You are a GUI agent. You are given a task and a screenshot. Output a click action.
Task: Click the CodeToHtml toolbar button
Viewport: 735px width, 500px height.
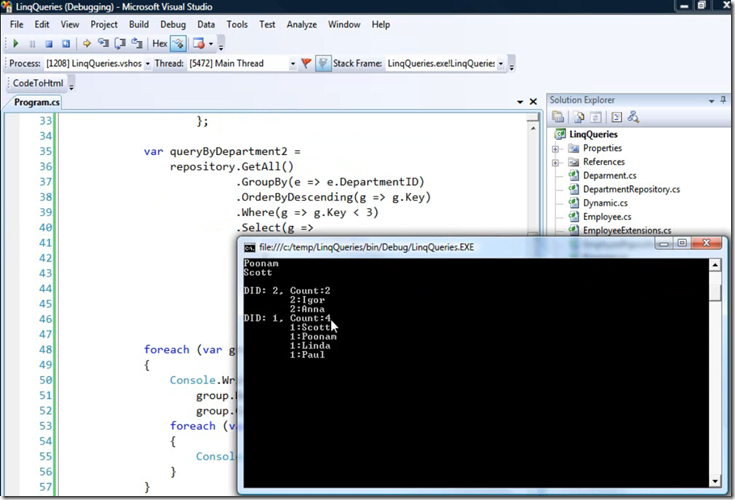tap(38, 83)
